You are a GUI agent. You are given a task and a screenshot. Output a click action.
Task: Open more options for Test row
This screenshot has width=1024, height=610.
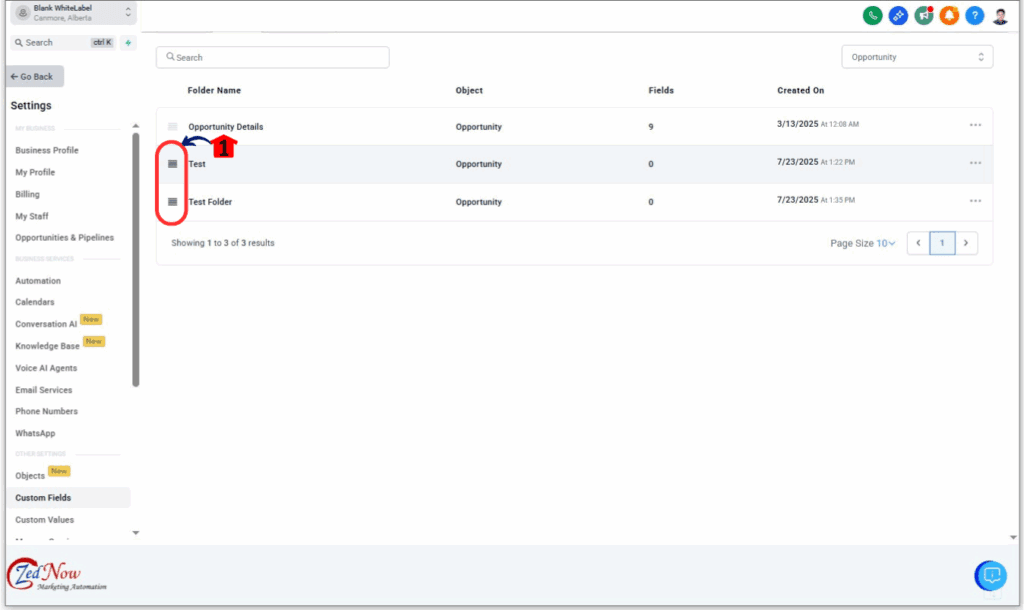click(975, 163)
